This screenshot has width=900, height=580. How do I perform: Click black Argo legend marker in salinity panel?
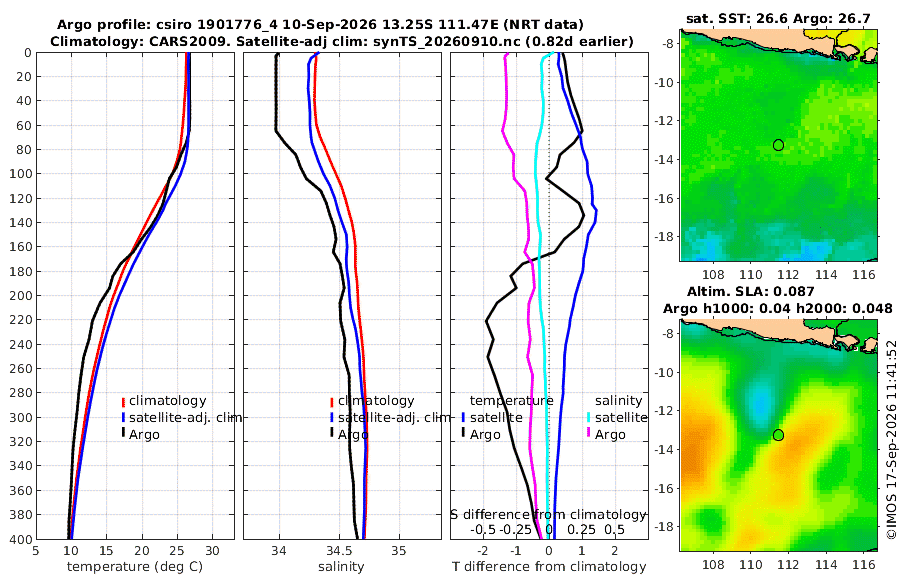coord(332,433)
